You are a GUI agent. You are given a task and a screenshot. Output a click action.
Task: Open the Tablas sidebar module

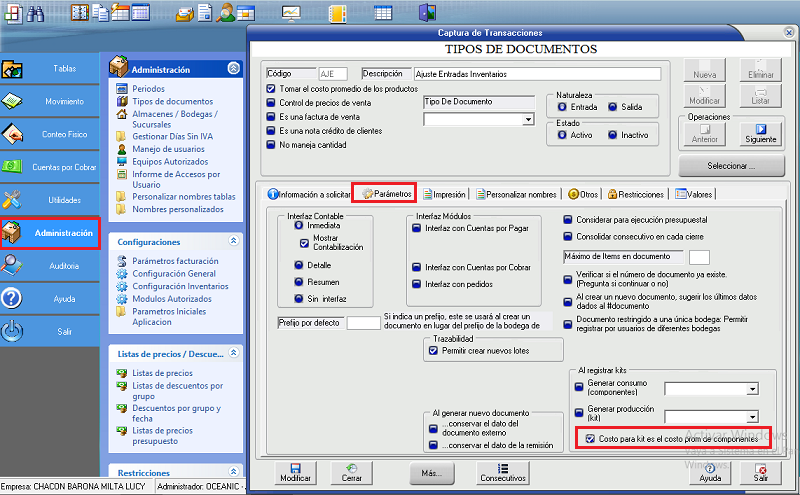tap(50, 69)
